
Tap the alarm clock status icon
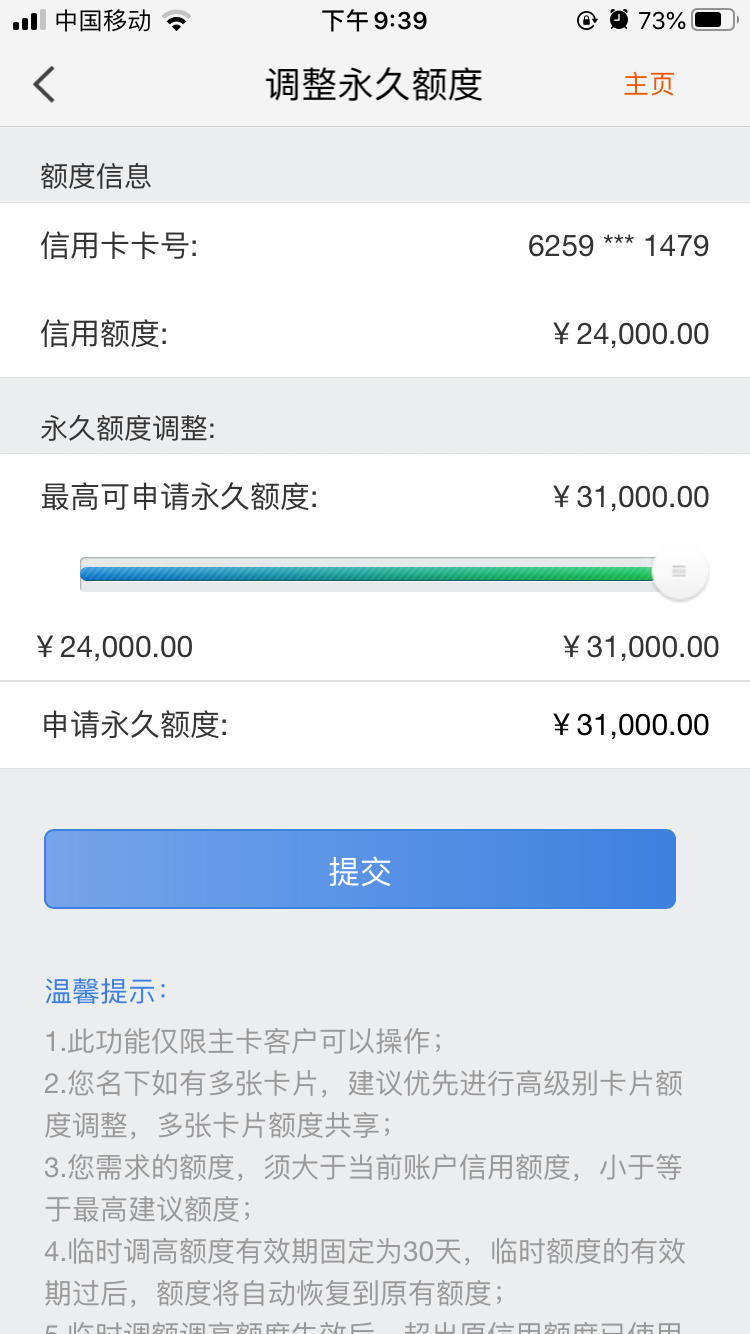[x=619, y=20]
